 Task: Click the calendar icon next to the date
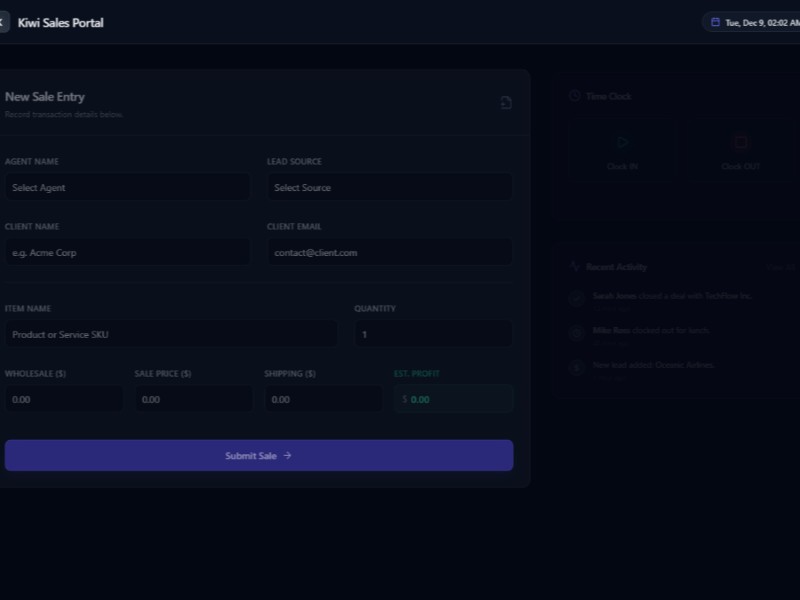point(715,21)
